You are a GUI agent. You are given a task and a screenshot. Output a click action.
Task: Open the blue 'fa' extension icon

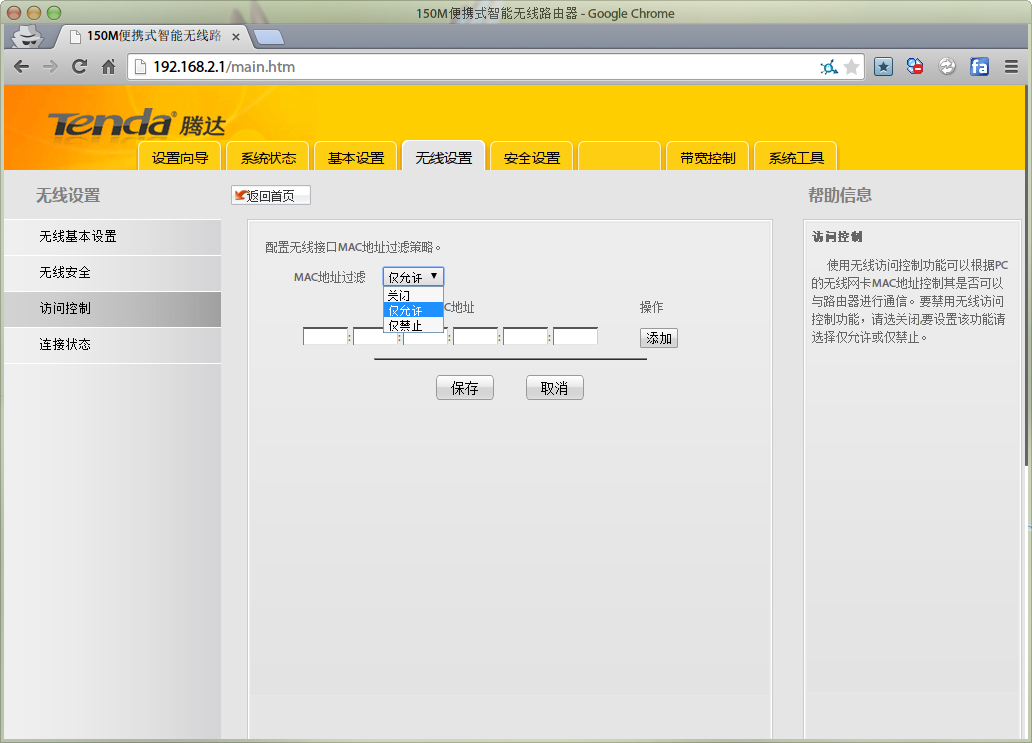tap(979, 66)
